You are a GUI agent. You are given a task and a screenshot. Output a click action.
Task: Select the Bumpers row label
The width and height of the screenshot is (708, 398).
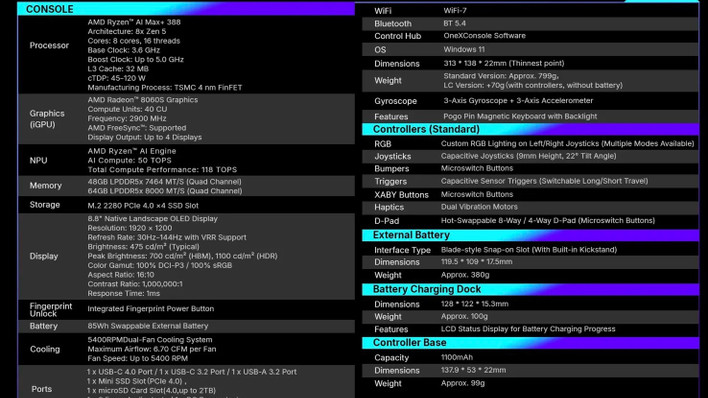tap(391, 169)
